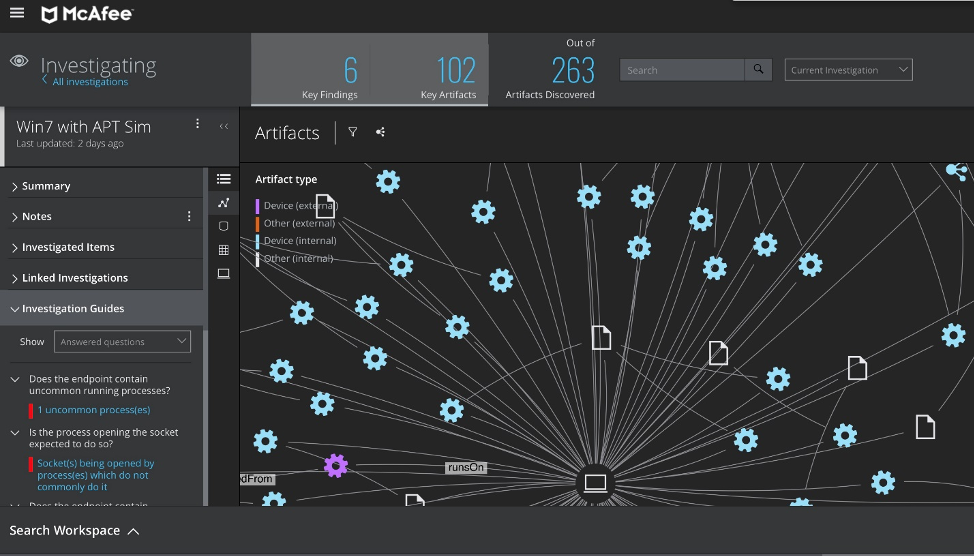Select the graph view icon in the sidebar
The image size is (974, 556).
[223, 203]
